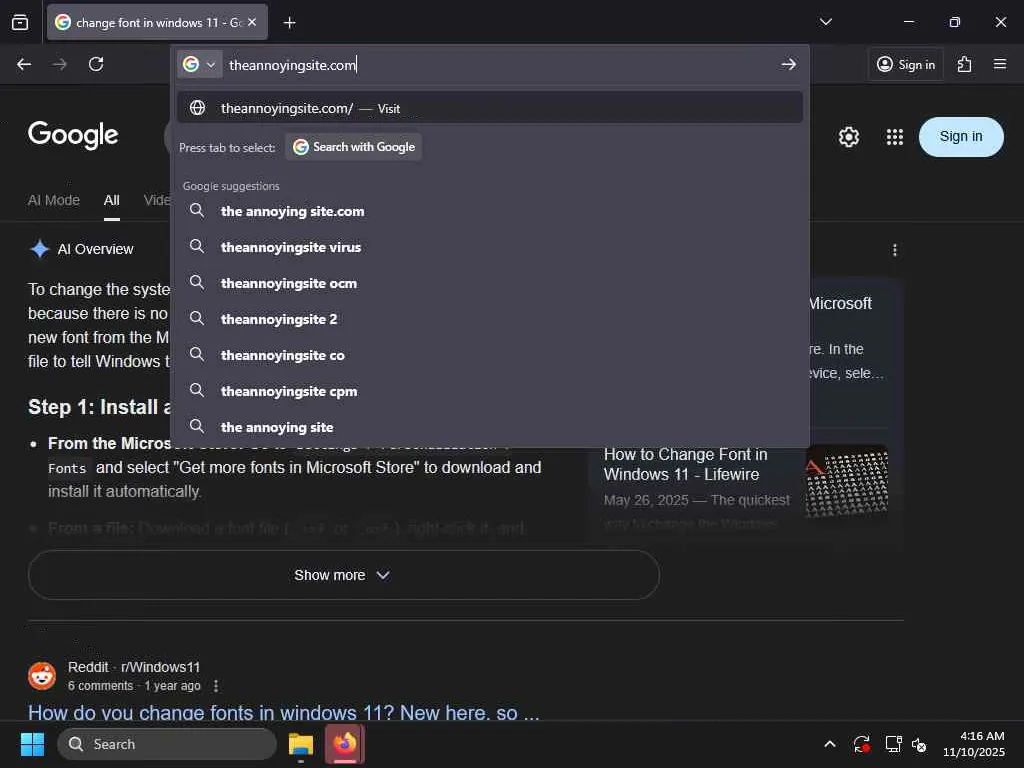The height and width of the screenshot is (768, 1024).
Task: Open the Firefox application menu
Action: pos(1000,64)
